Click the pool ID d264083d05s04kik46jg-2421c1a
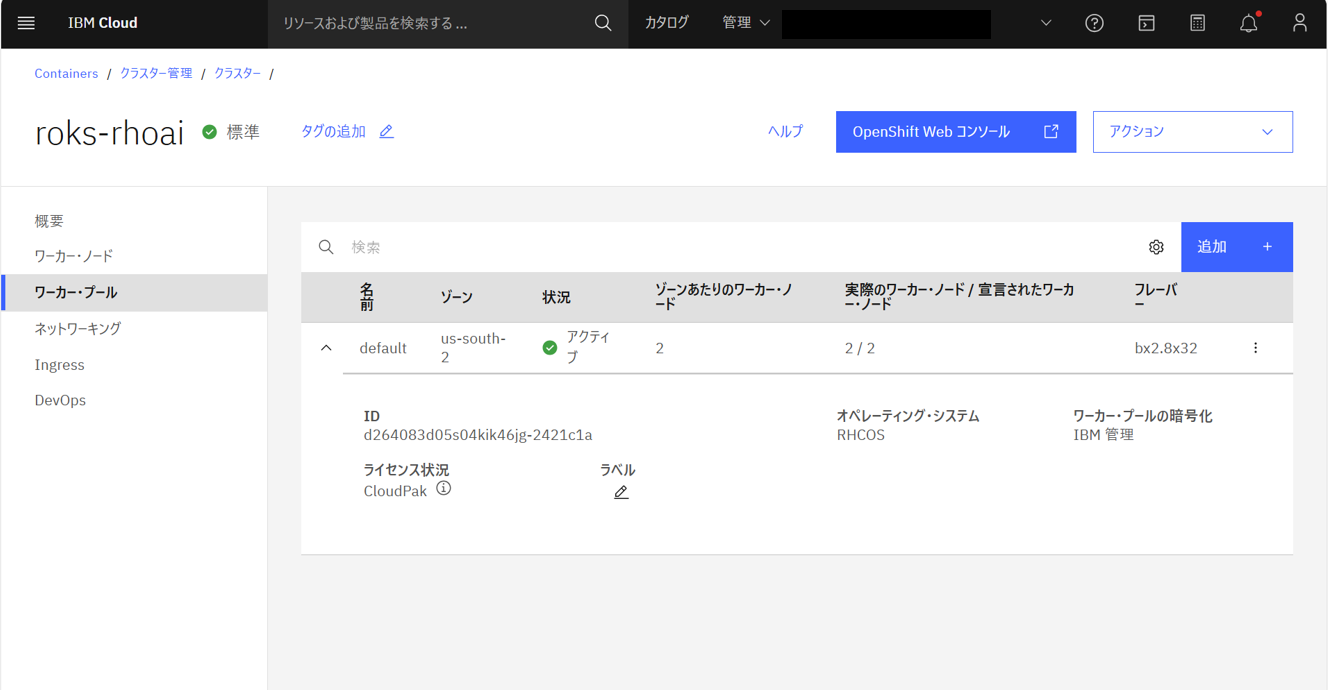 478,435
